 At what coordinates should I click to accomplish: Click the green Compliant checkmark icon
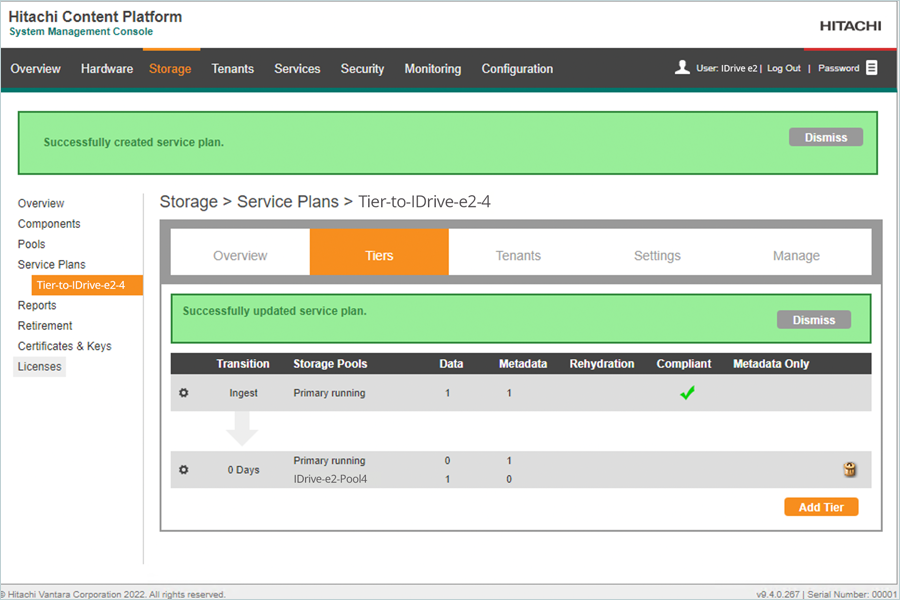687,393
